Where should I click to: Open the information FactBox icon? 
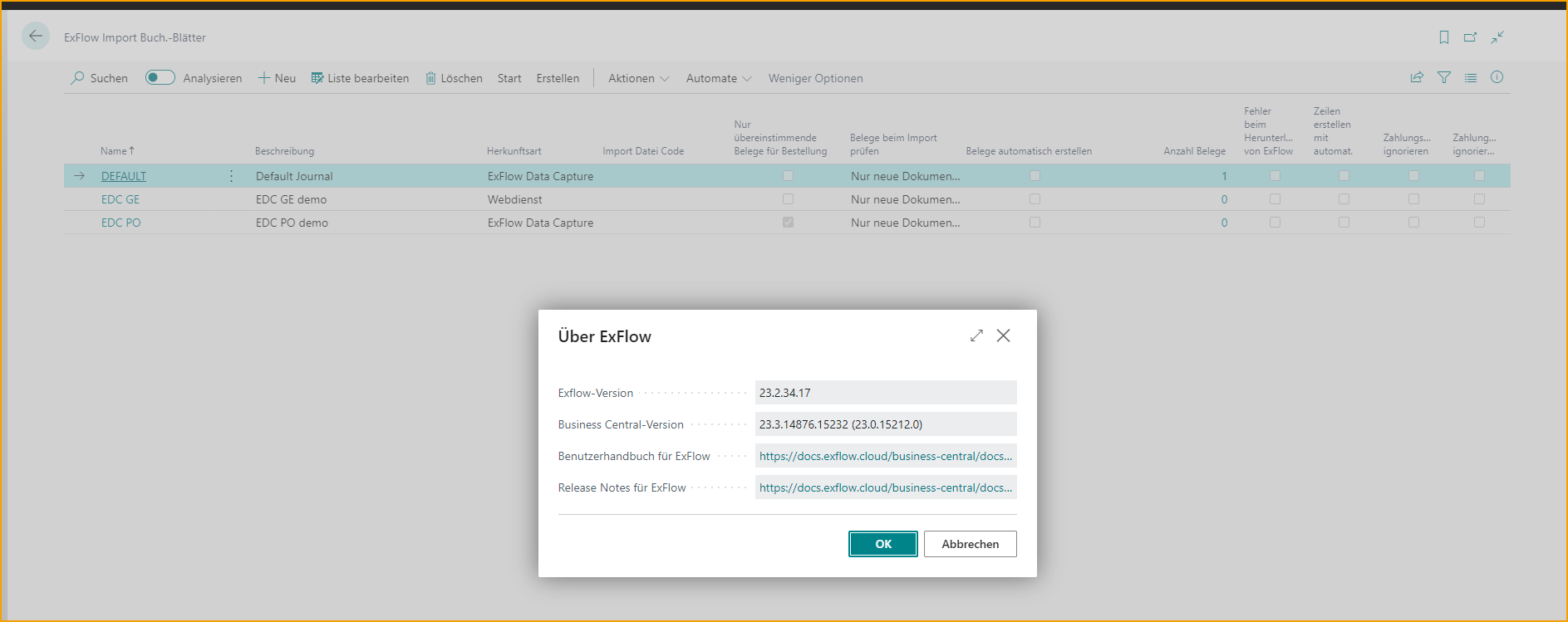tap(1497, 77)
